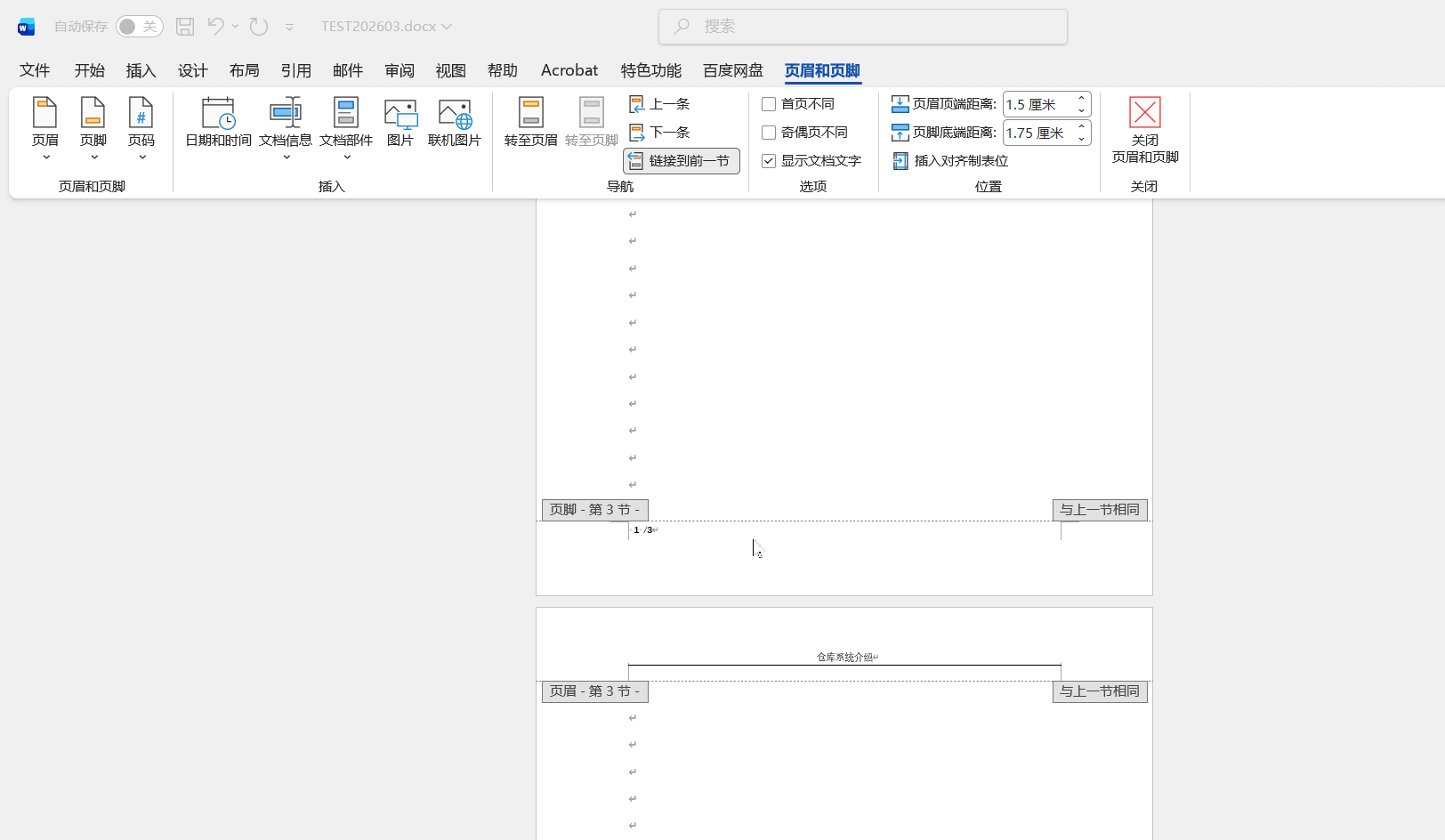Insert 日期和时间 via calendar icon
1445x840 pixels.
218,113
